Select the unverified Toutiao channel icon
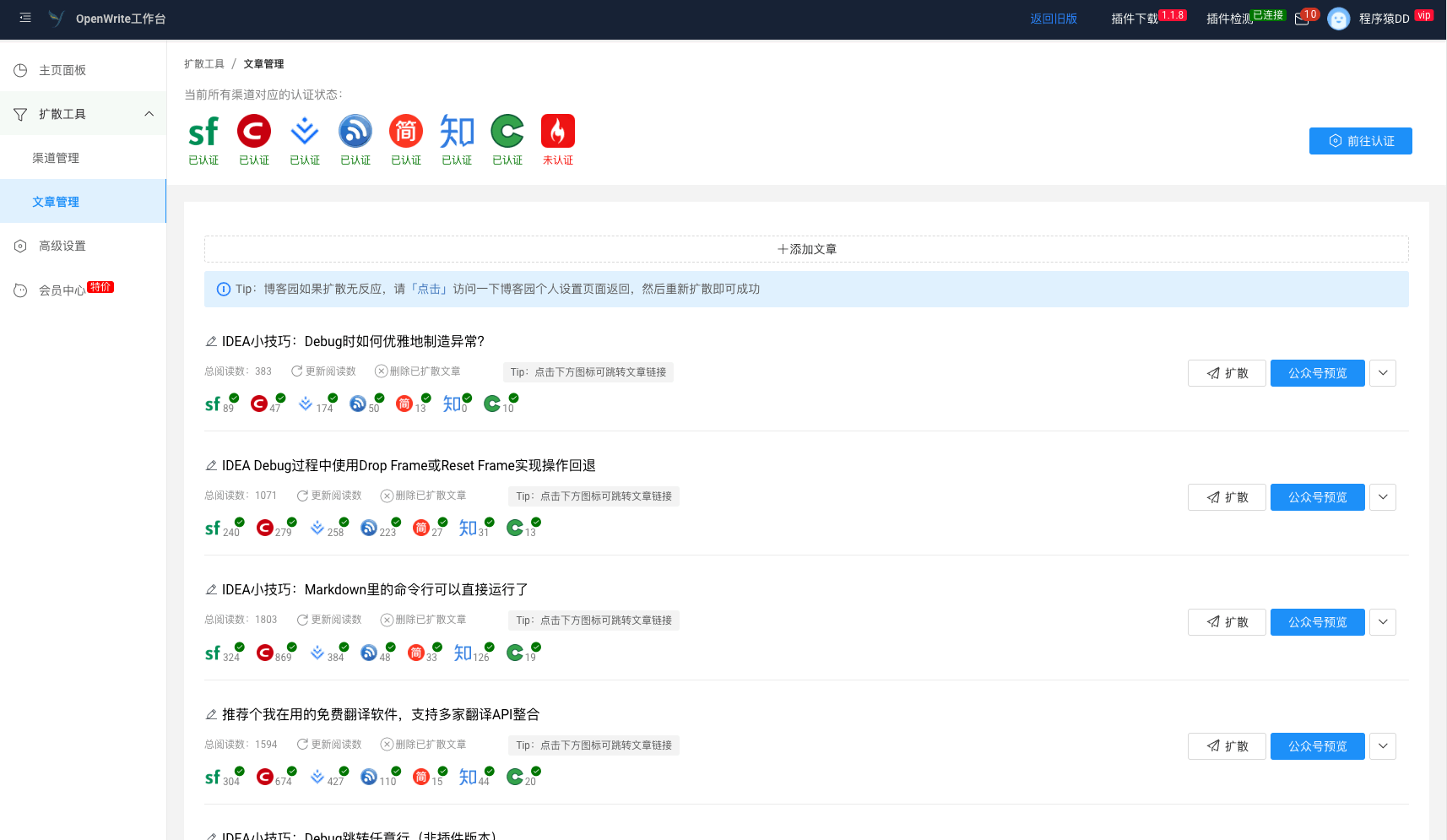The image size is (1447, 840). 558,131
